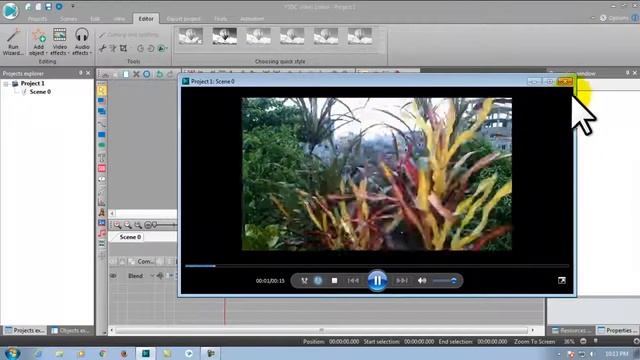This screenshot has height=360, width=640.
Task: Select the green ellipse tool
Action: coord(102,145)
